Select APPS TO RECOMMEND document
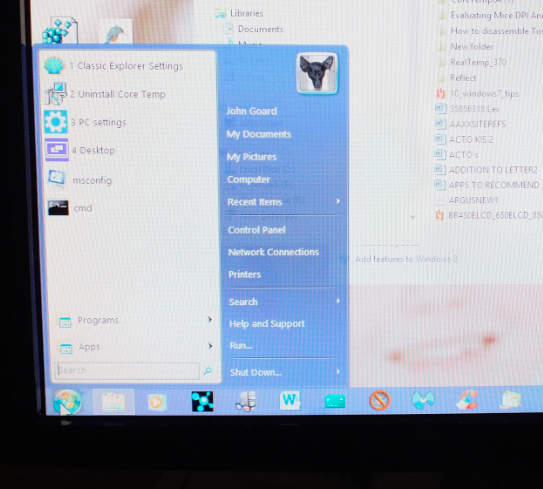The image size is (543, 489). click(494, 185)
